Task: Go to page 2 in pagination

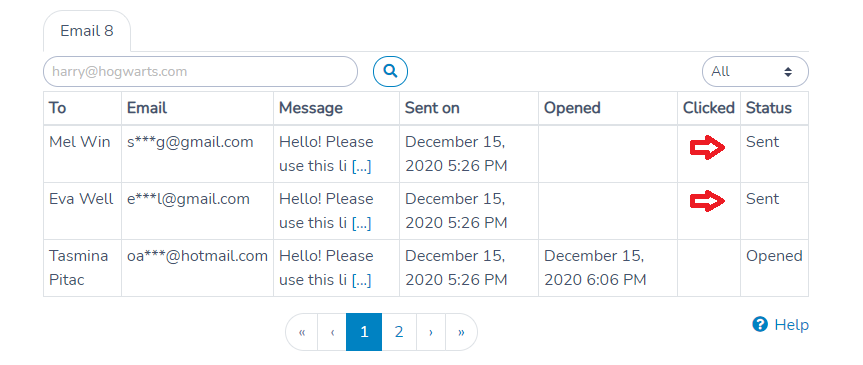Action: [399, 332]
